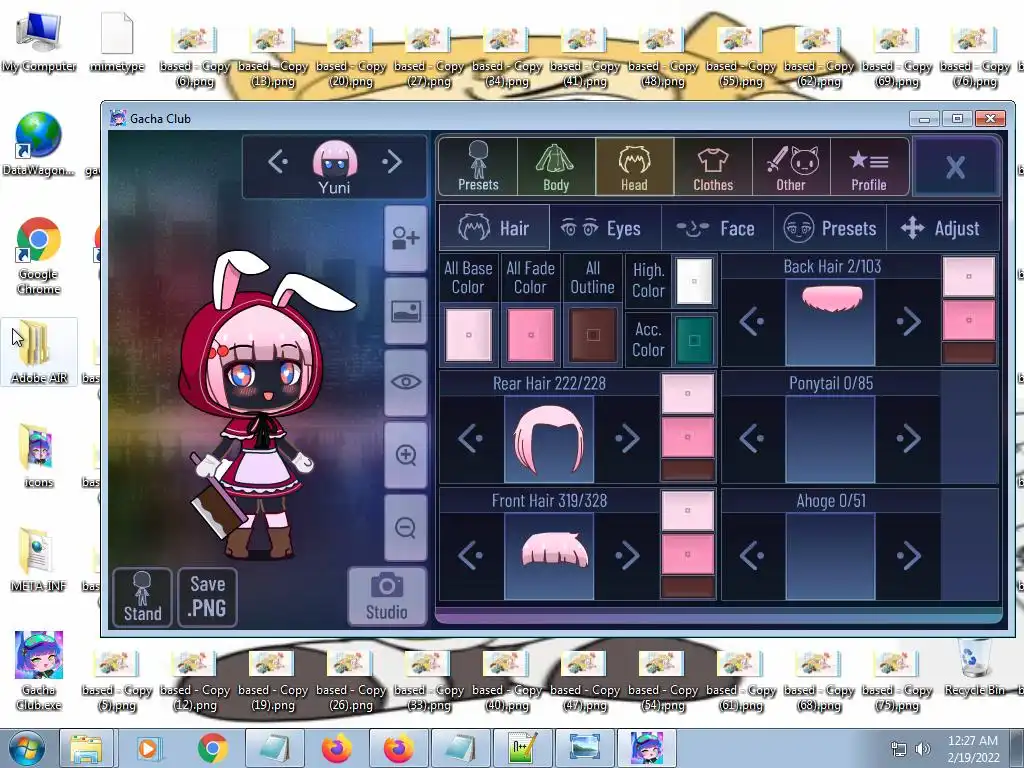The width and height of the screenshot is (1024, 768).
Task: Switch to the Face sub-tab
Action: [717, 228]
